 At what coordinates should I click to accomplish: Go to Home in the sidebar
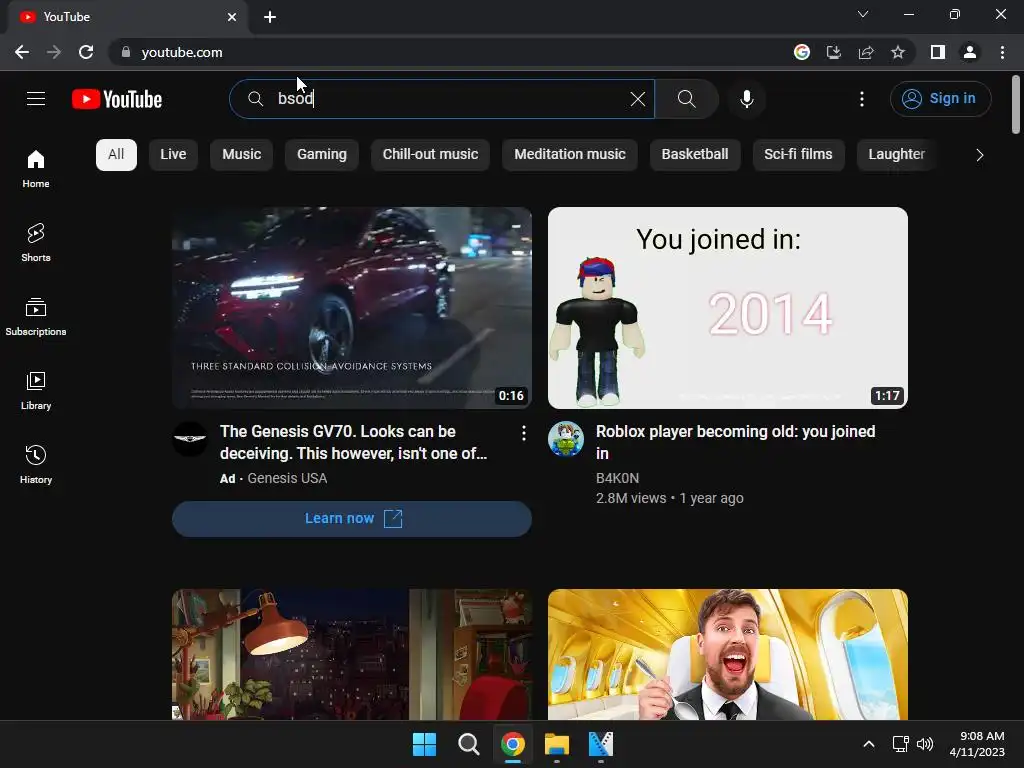[36, 169]
